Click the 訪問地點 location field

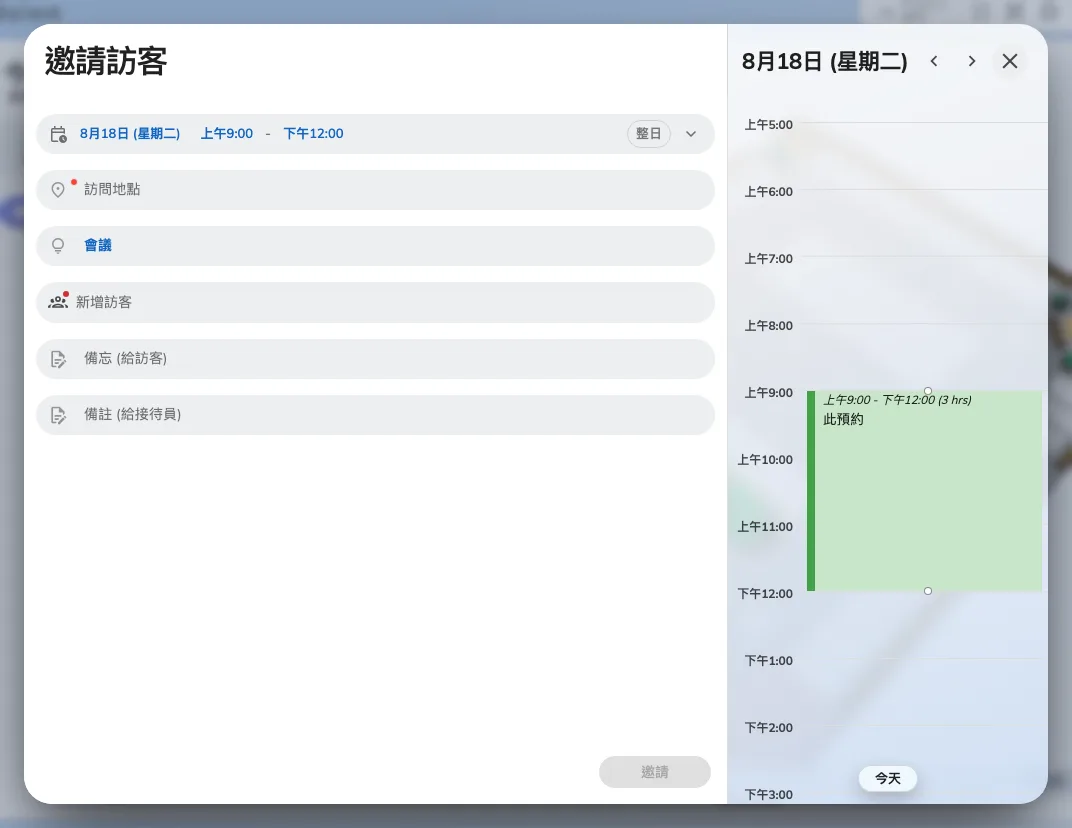375,189
